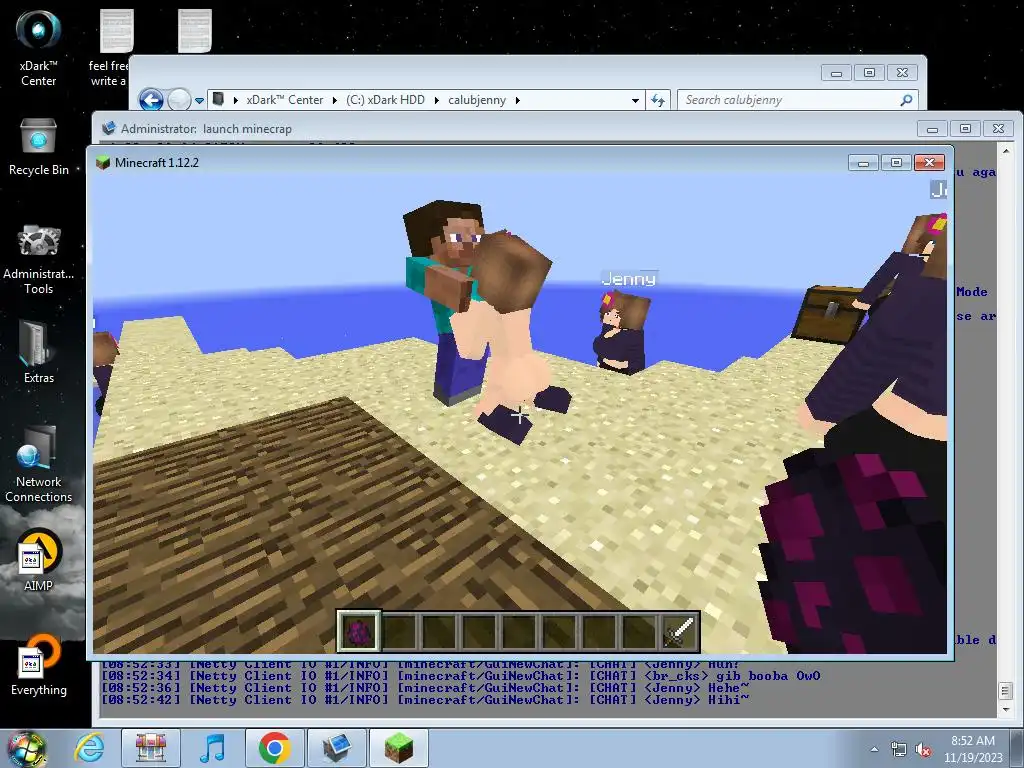Click the Explorer forward arrow button
1024x768 pixels.
pyautogui.click(x=179, y=101)
